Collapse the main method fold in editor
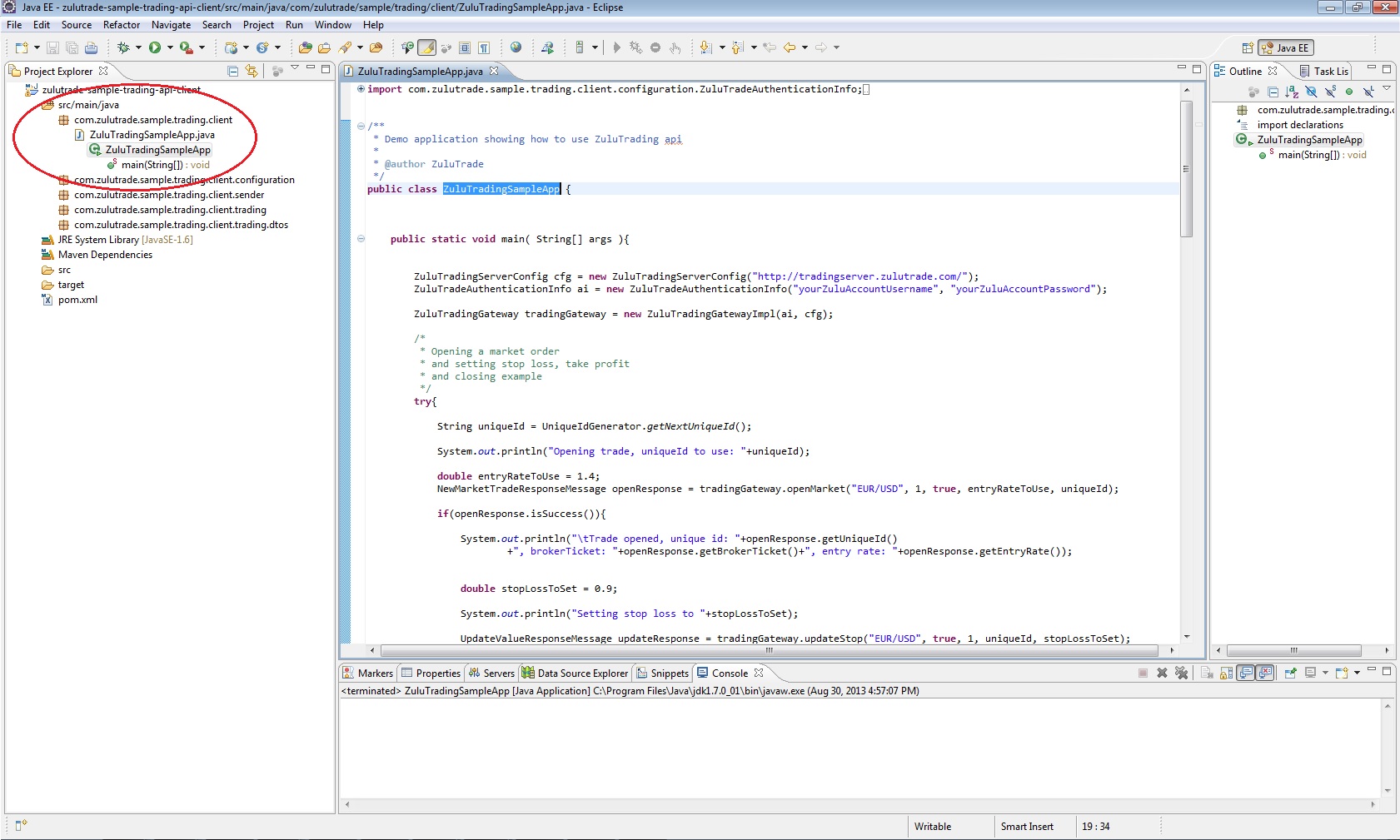Screen dimensions: 1400x840 pyautogui.click(x=361, y=239)
